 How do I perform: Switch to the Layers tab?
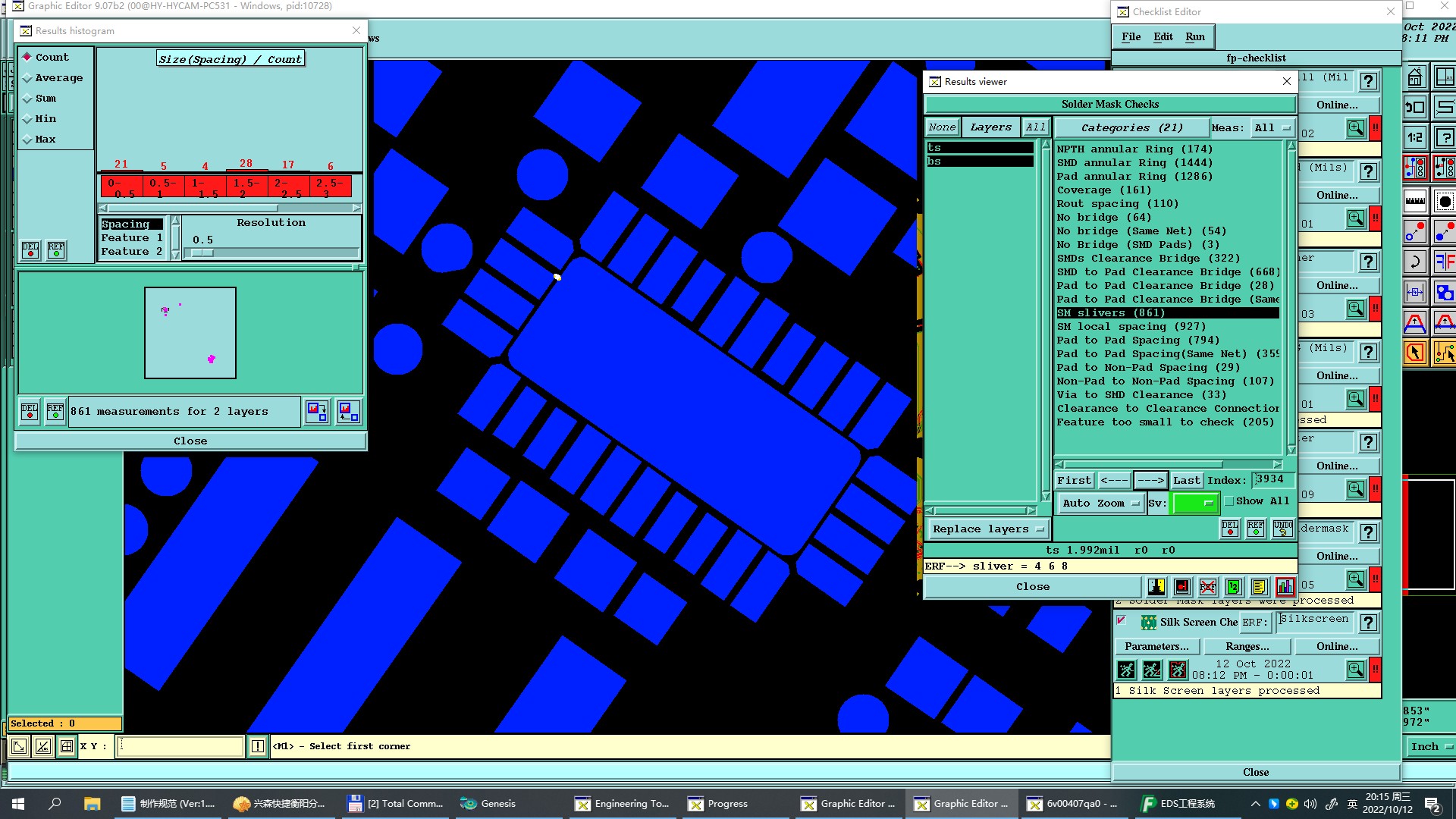[x=990, y=127]
